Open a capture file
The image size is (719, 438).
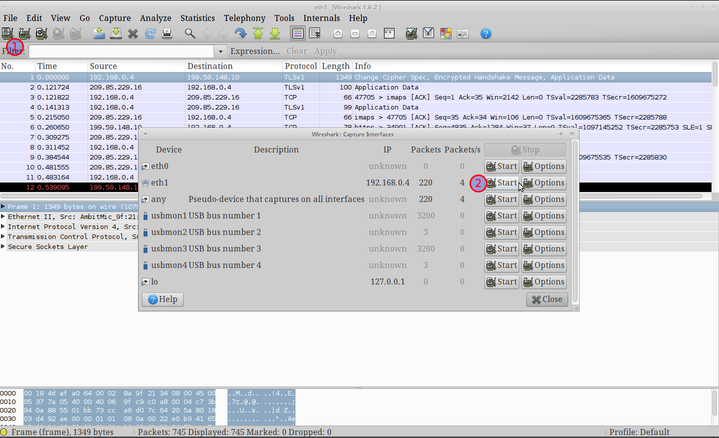99,33
